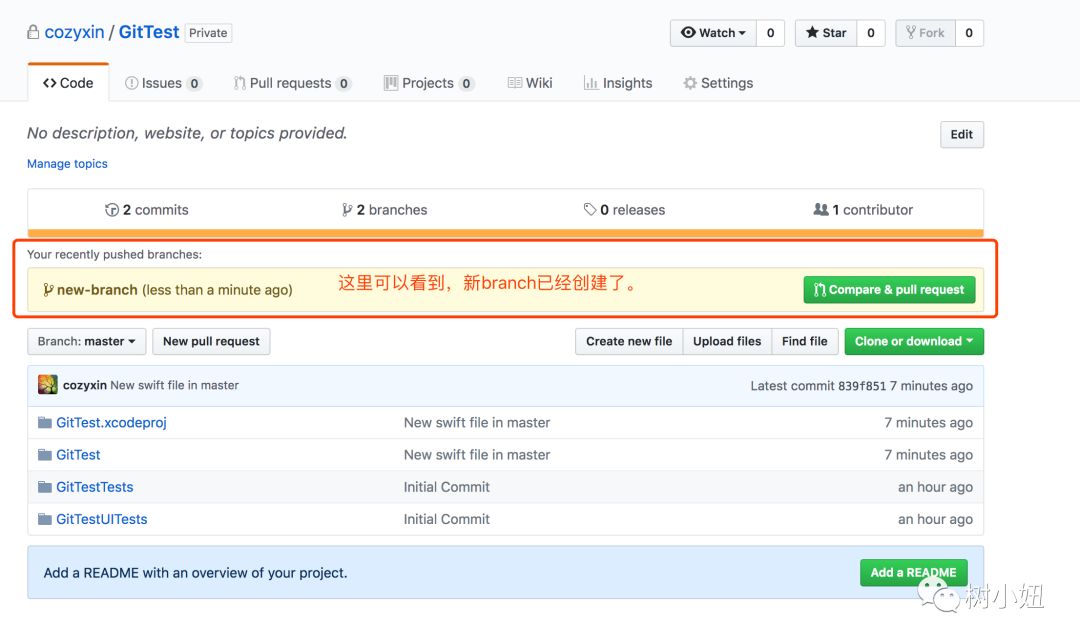Click the branches fork icon
This screenshot has height=644, width=1080.
click(347, 209)
